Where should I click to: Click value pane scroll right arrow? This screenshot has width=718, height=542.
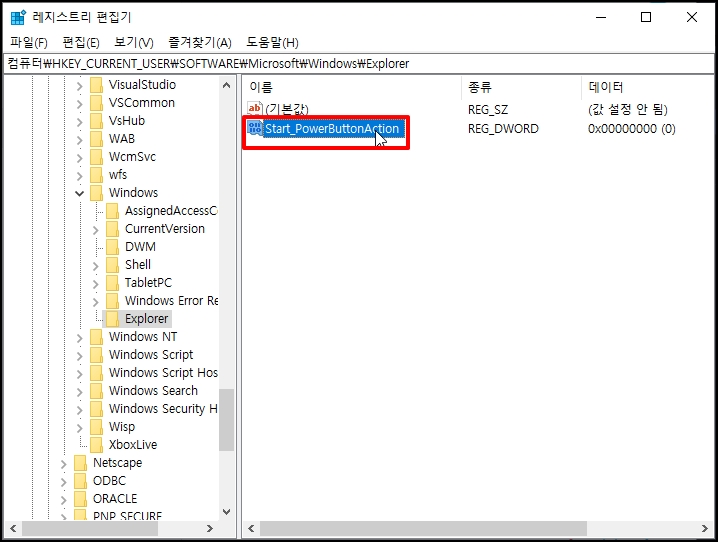click(704, 529)
